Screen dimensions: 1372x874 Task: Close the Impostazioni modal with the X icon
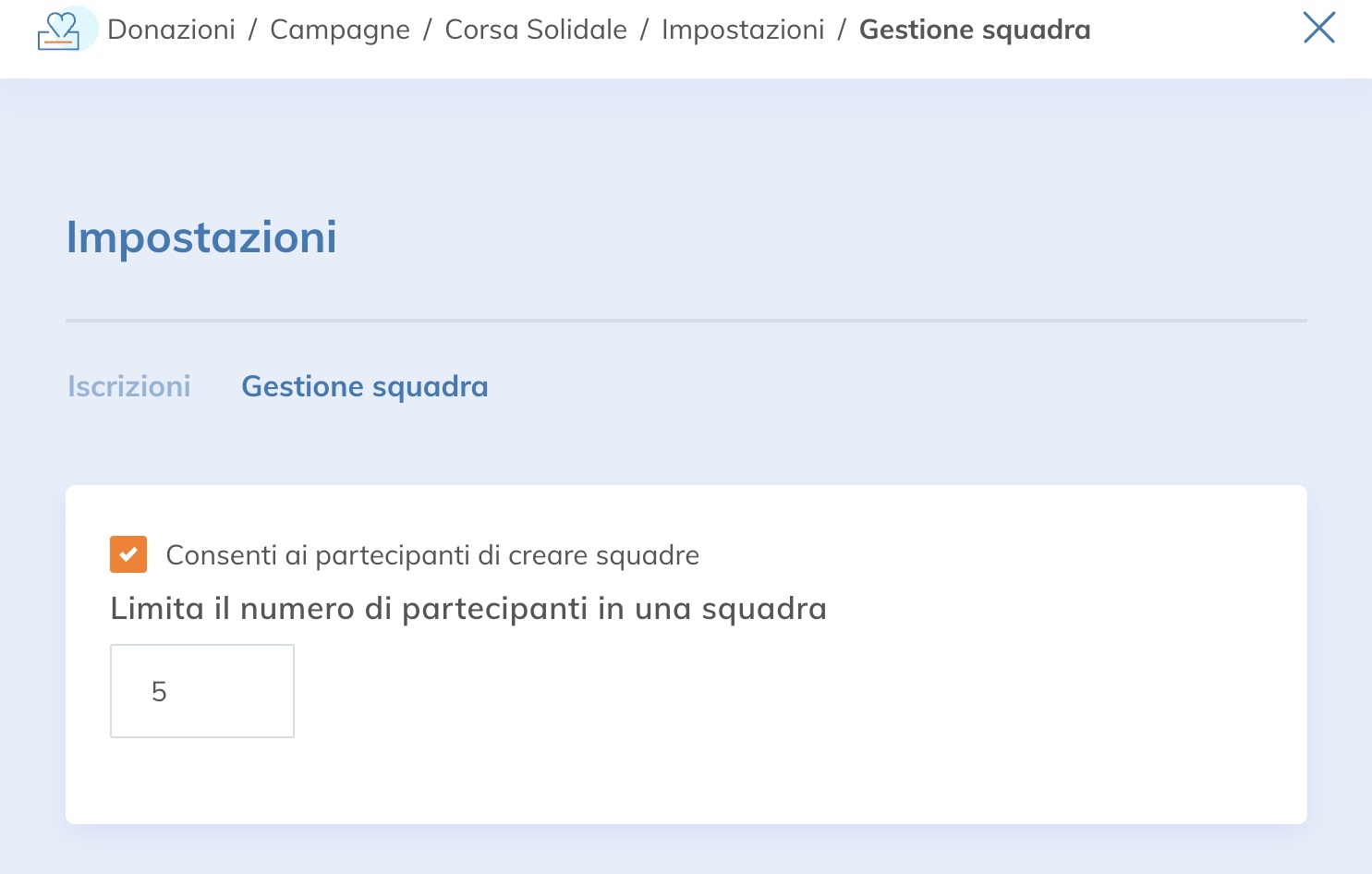coord(1319,29)
